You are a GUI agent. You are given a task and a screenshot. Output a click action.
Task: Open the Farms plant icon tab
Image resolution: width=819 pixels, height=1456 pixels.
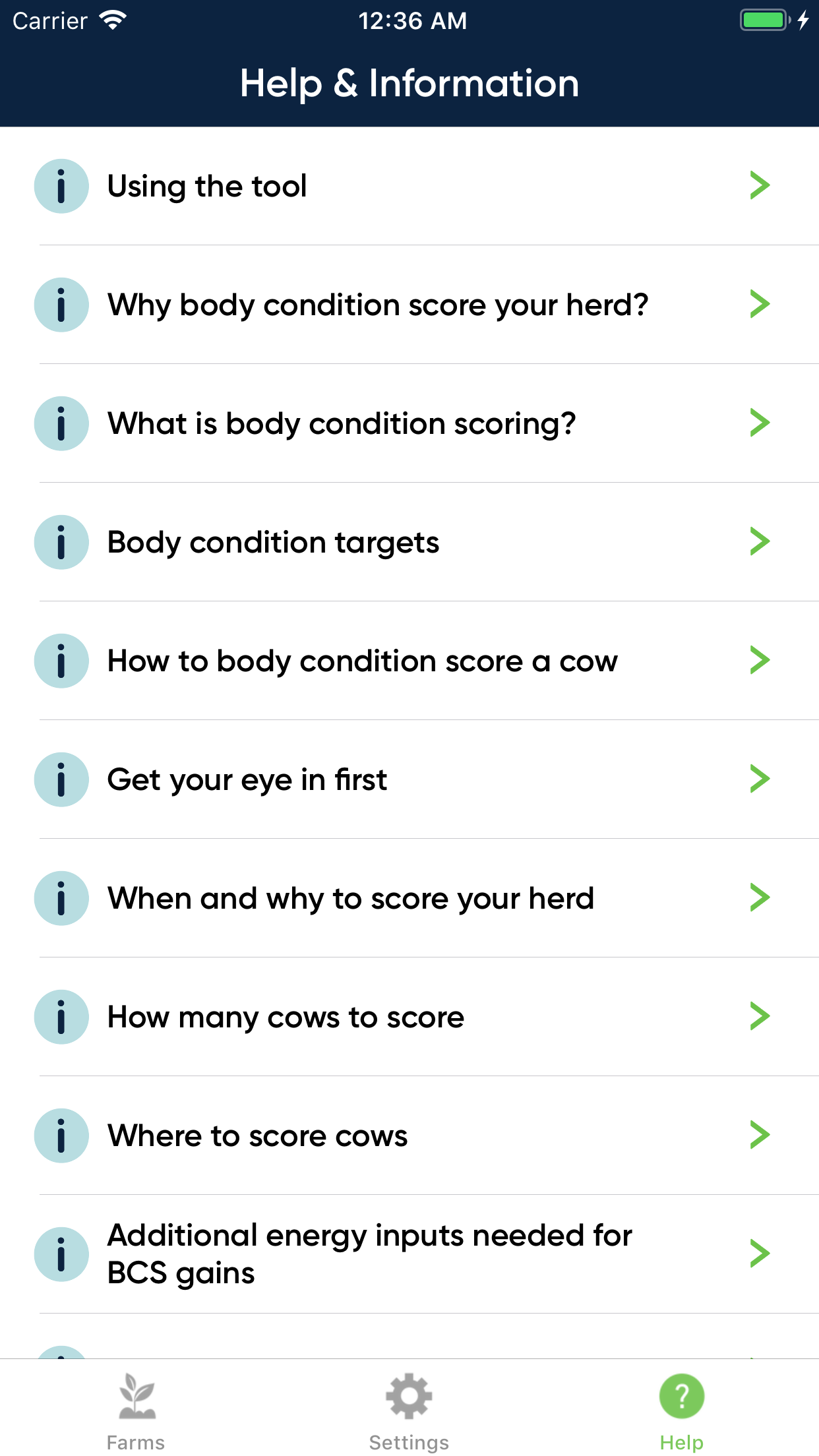pos(136,1411)
